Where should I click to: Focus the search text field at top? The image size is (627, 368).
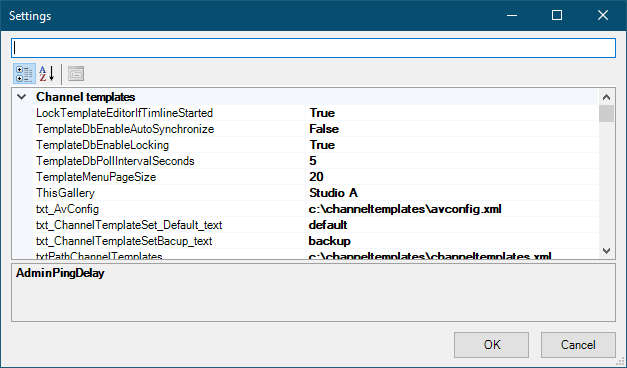pyautogui.click(x=314, y=48)
